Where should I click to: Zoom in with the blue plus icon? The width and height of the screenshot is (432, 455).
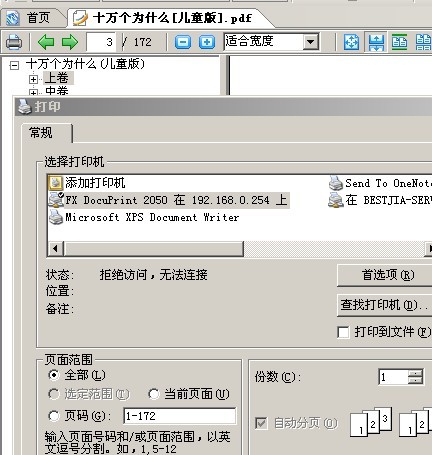click(x=207, y=42)
